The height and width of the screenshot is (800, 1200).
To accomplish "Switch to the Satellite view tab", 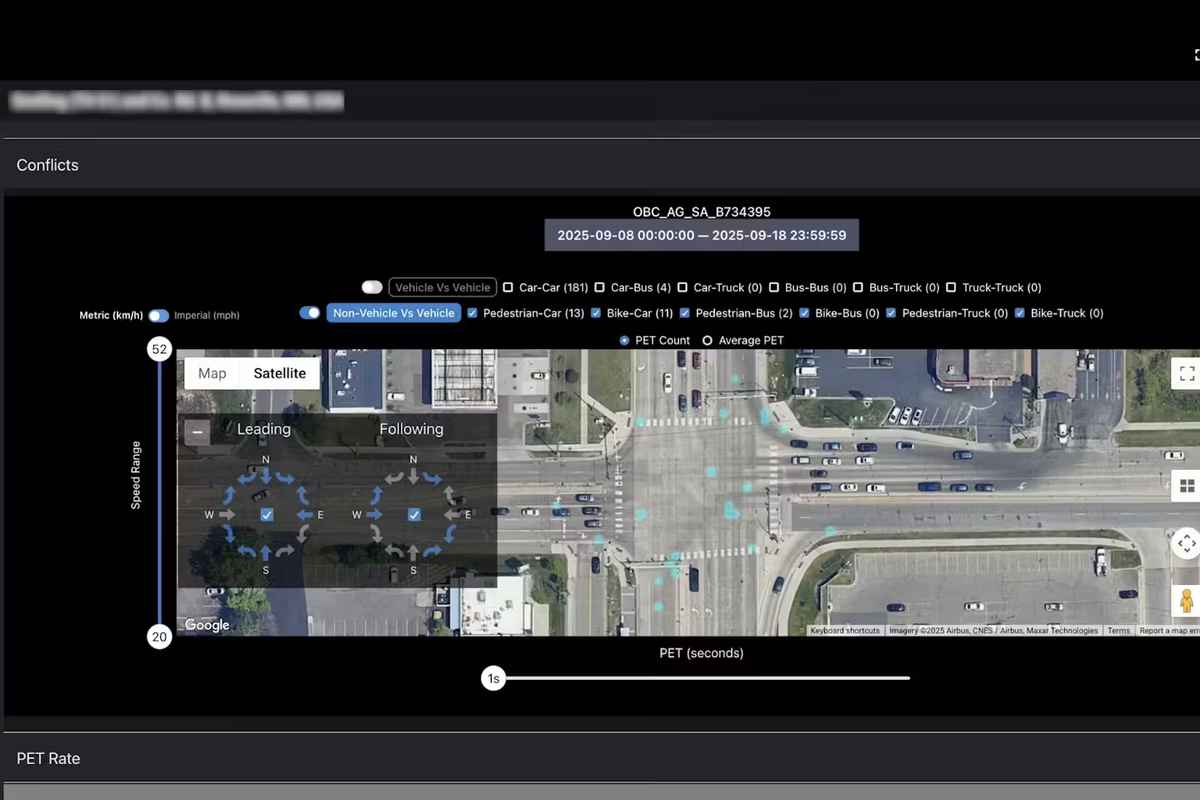I will 279,373.
